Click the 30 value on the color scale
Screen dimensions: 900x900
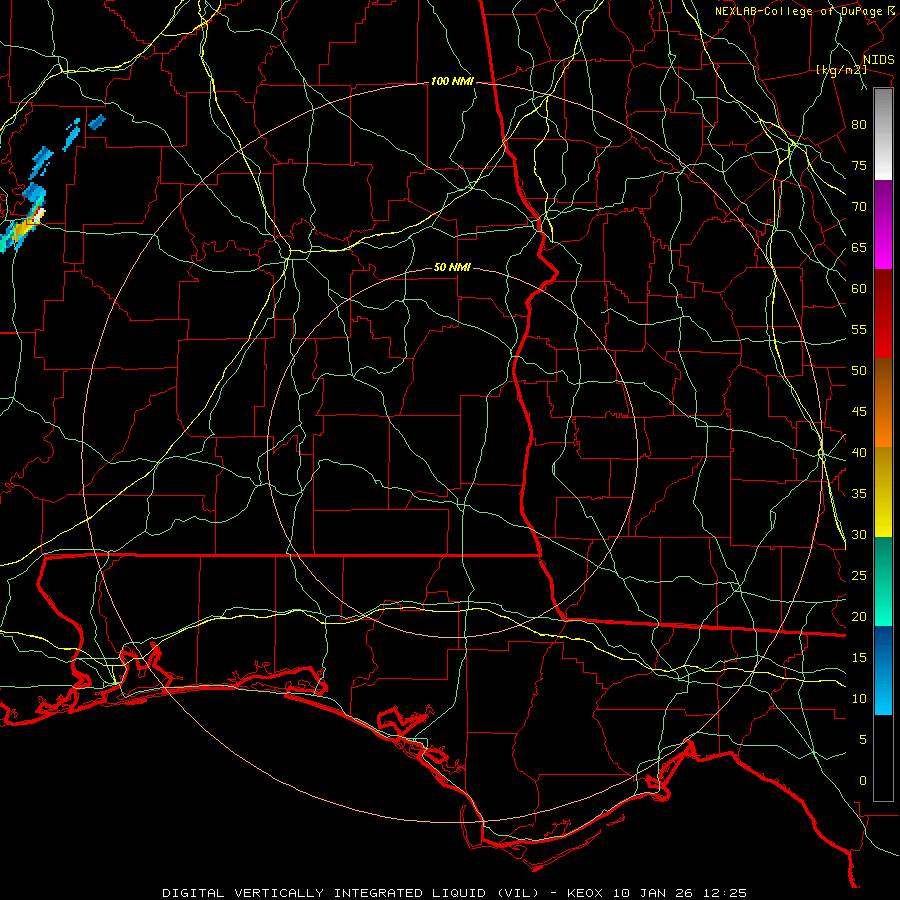(859, 535)
